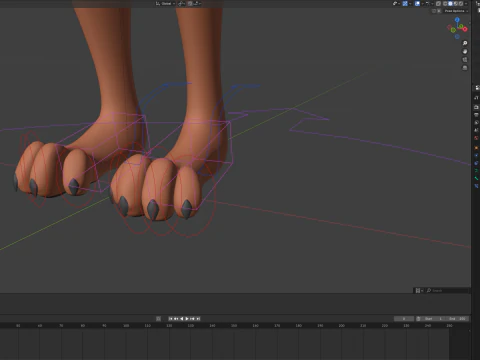The width and height of the screenshot is (480, 360).
Task: Toggle camera view icon in viewport
Action: 465,60
